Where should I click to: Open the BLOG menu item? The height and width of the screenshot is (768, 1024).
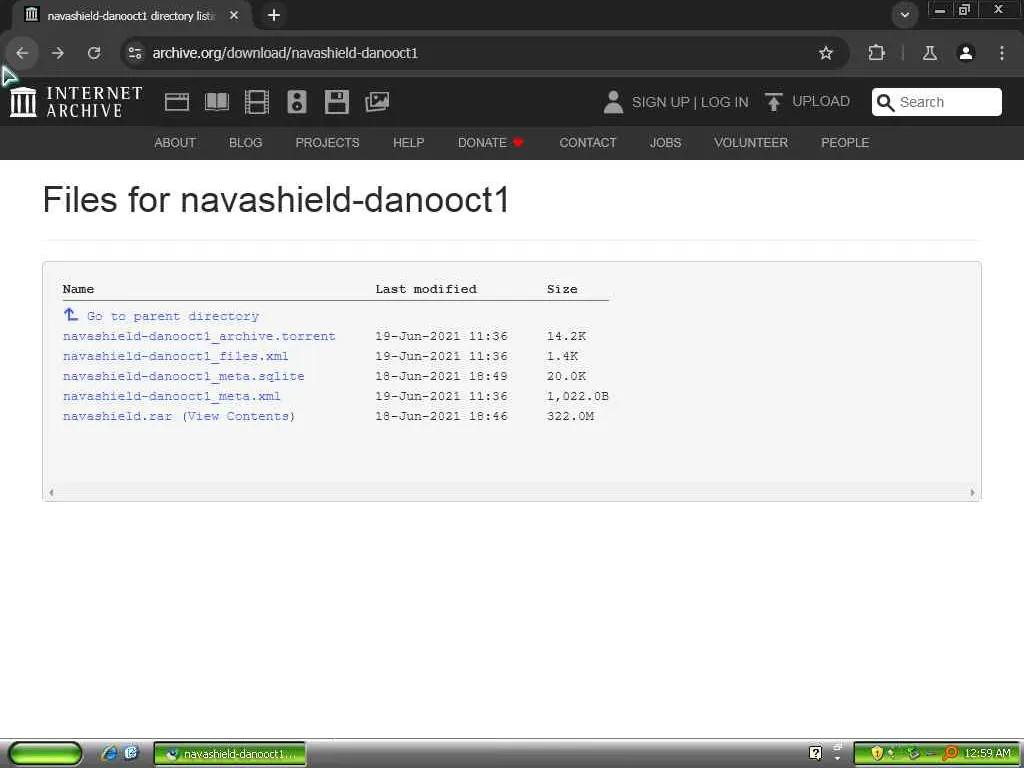coord(246,142)
